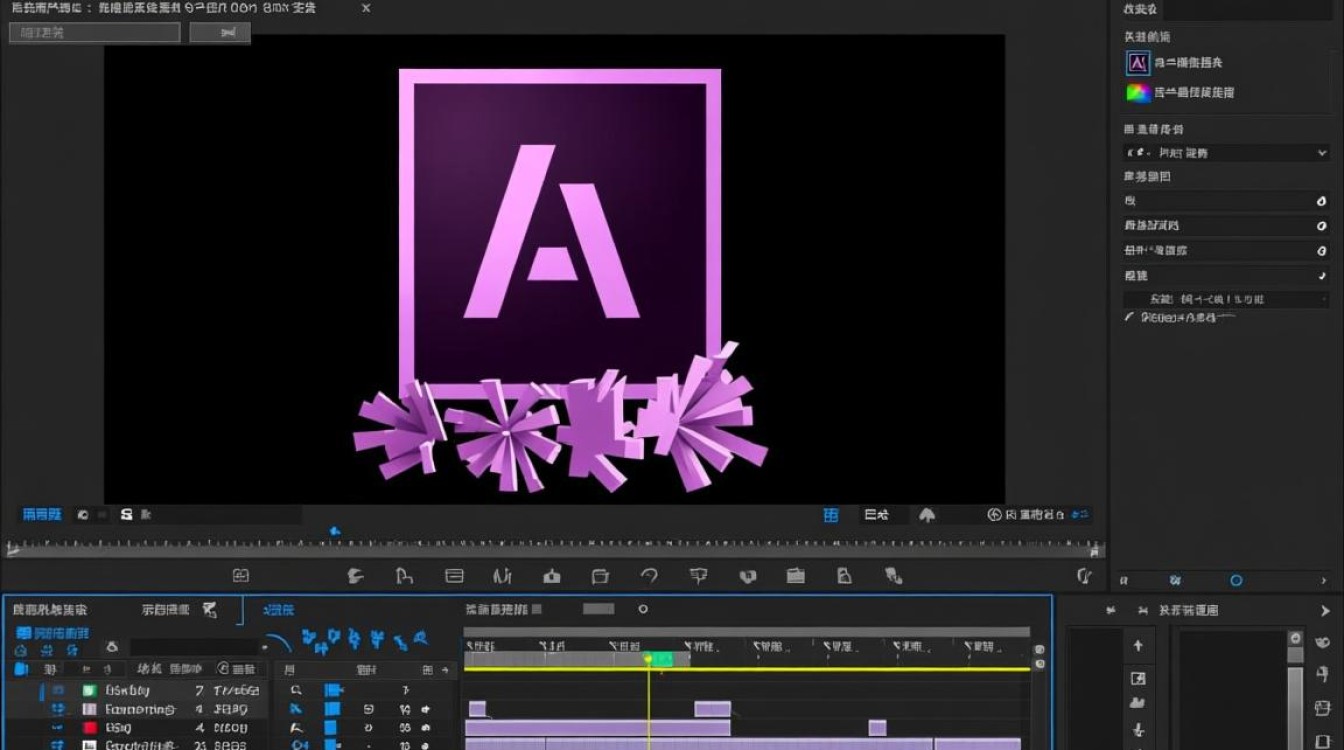Viewport: 1344px width, 750px height.
Task: Click the blue grid overlay icon below the preview
Action: [x=831, y=515]
